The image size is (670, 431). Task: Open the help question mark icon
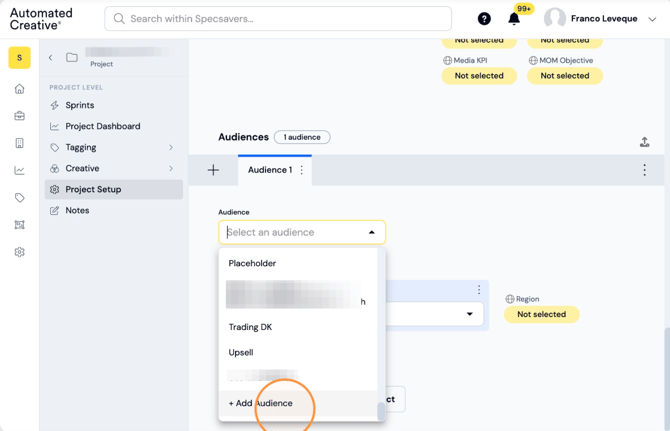(484, 19)
